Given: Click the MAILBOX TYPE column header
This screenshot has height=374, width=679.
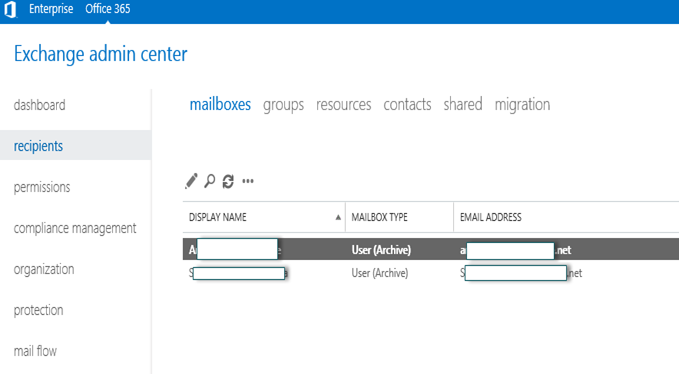Looking at the screenshot, I should [x=399, y=217].
